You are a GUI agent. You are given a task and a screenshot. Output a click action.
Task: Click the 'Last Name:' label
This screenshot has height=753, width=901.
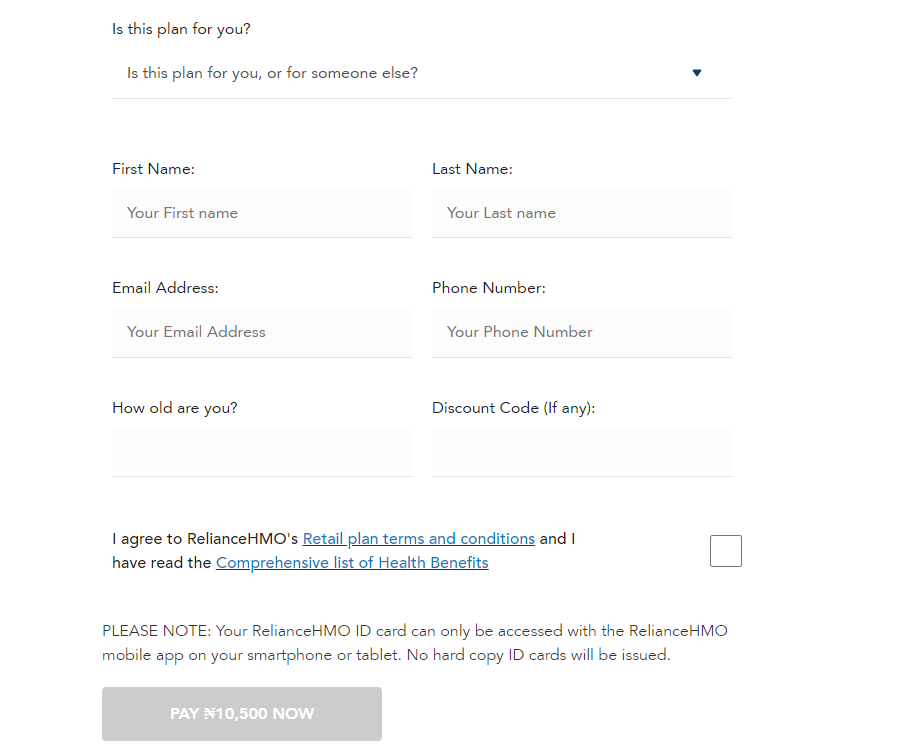472,169
